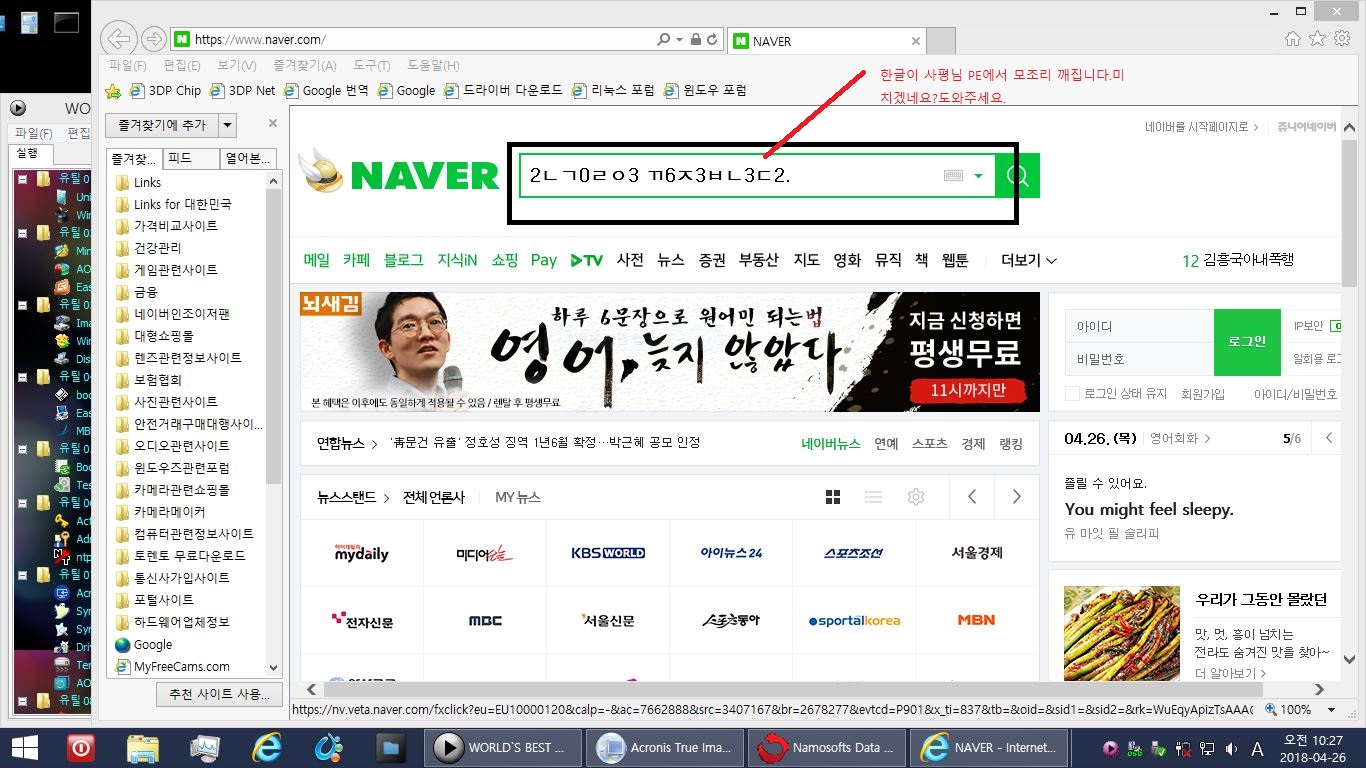Viewport: 1366px width, 768px height.
Task: Open WORLD'S BEST taskbar item
Action: (x=502, y=747)
